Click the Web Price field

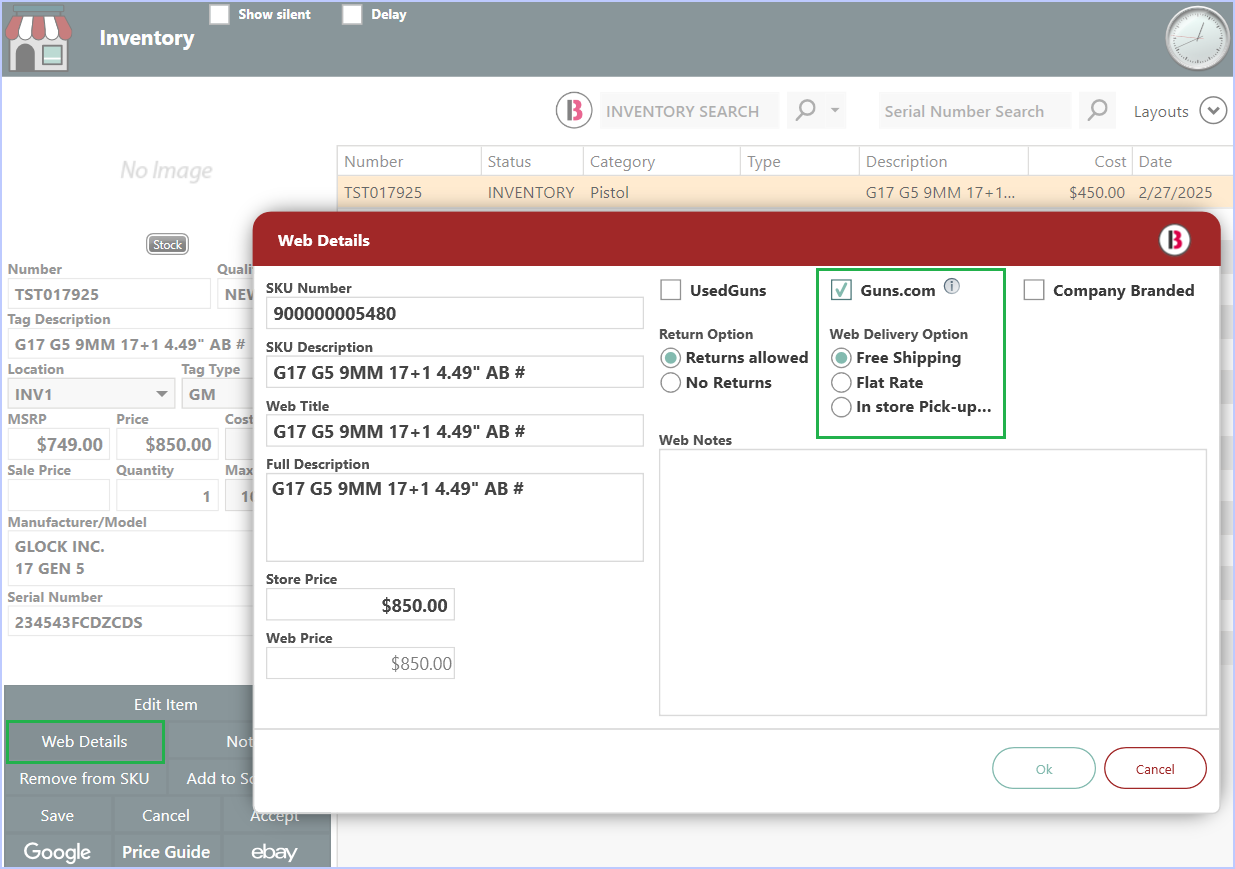(x=360, y=663)
